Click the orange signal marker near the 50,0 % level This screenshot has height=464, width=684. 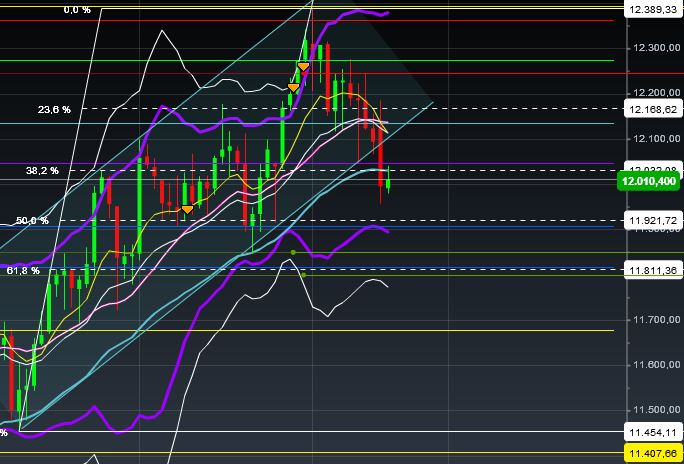[x=187, y=210]
